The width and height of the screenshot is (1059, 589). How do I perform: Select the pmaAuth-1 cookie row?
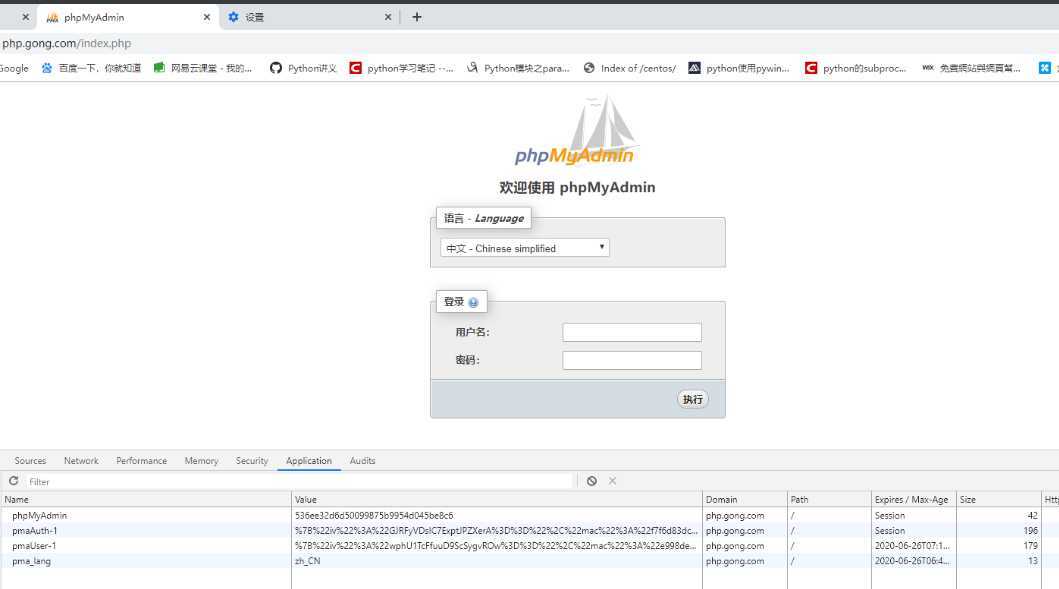[530, 531]
